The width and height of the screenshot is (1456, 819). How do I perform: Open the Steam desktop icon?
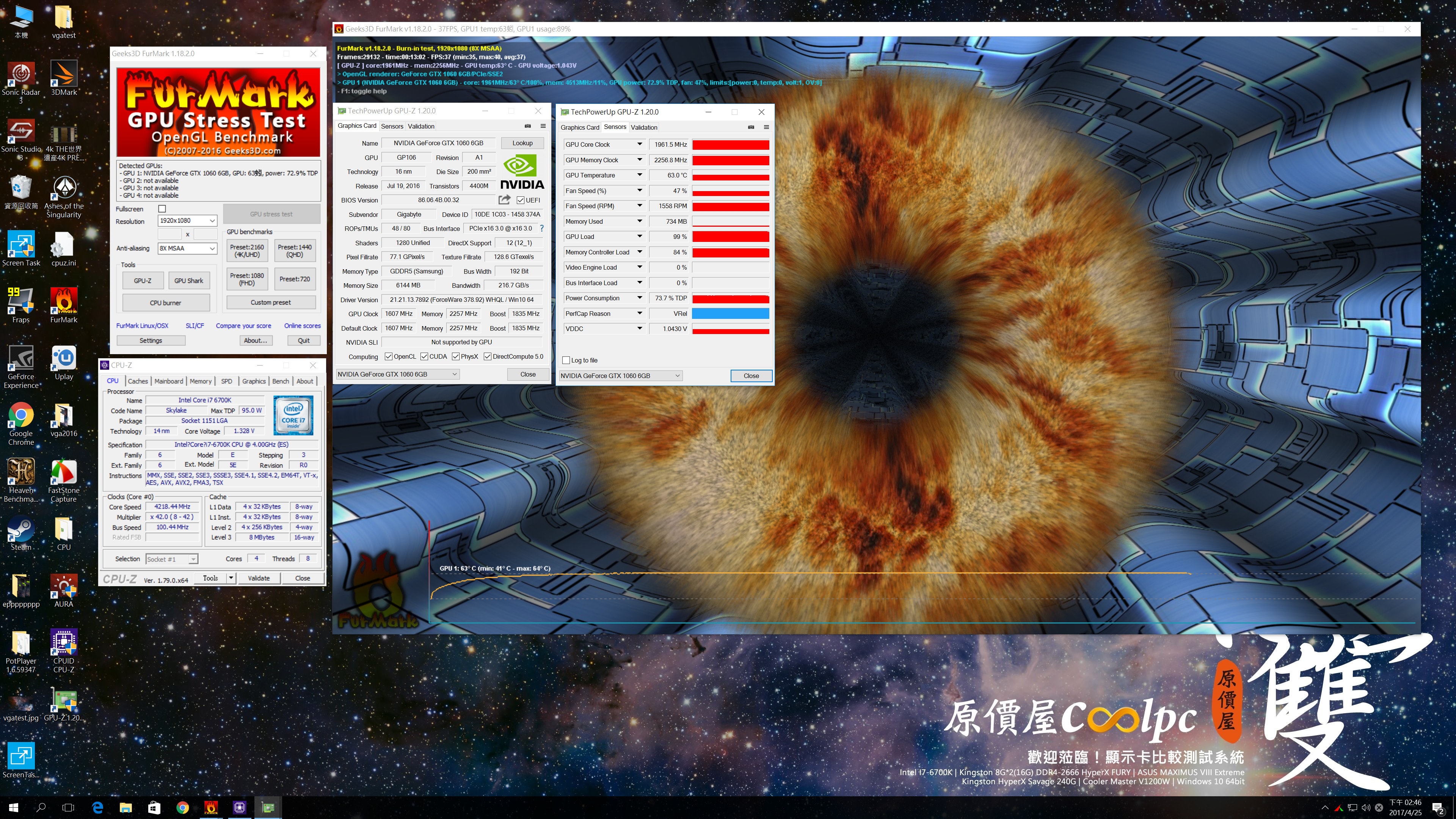pos(21,533)
